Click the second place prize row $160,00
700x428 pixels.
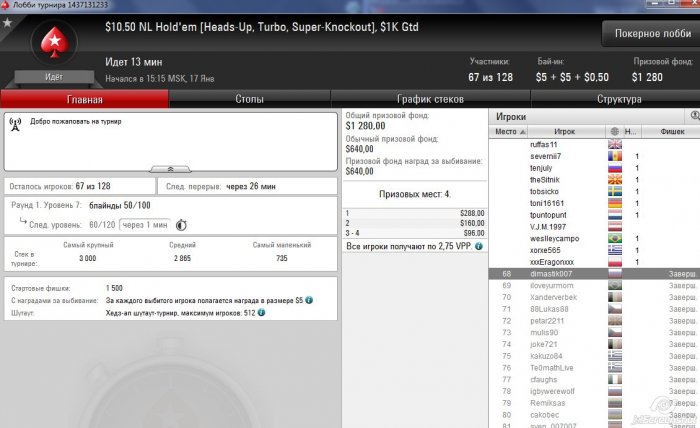click(415, 223)
